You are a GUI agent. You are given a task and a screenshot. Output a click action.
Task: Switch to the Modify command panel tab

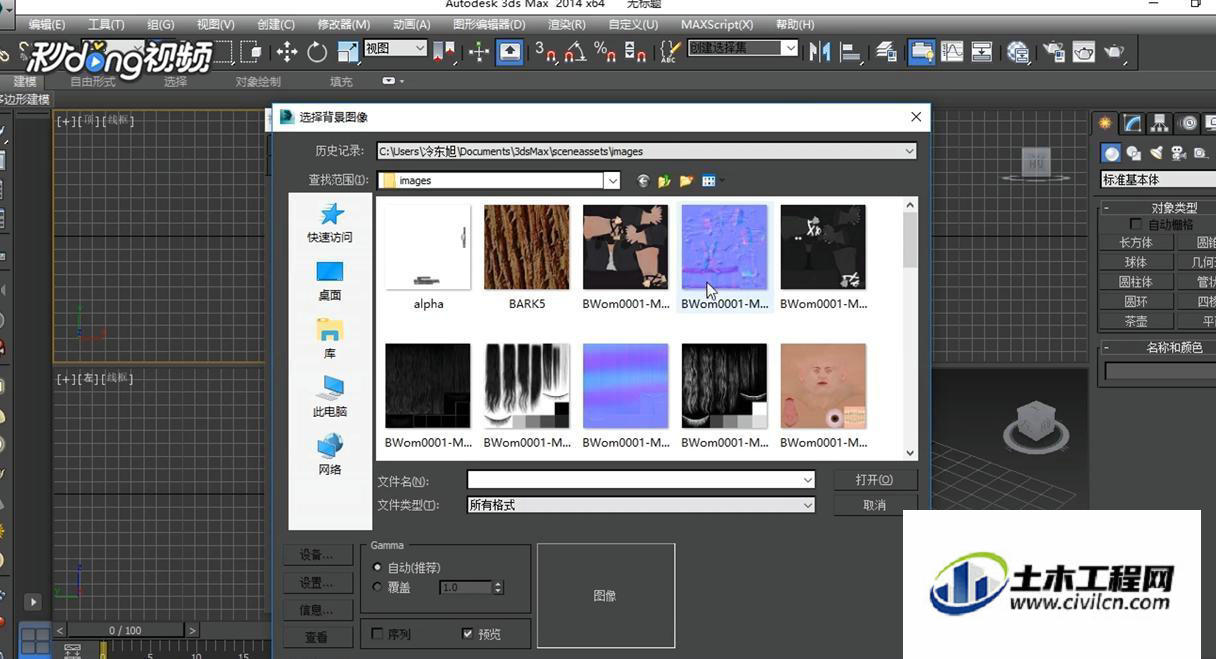1132,123
